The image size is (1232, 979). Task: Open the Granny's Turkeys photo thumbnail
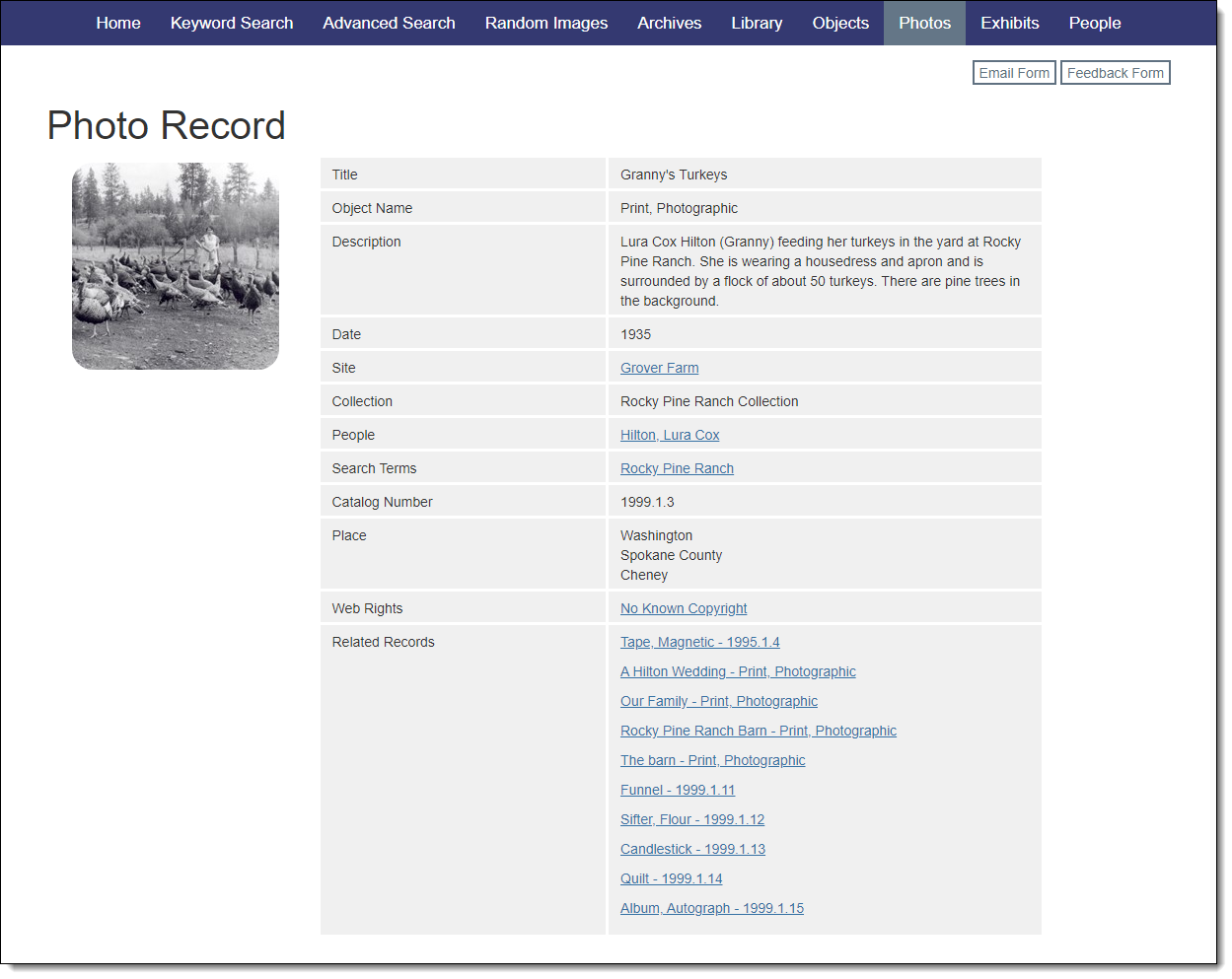point(176,266)
